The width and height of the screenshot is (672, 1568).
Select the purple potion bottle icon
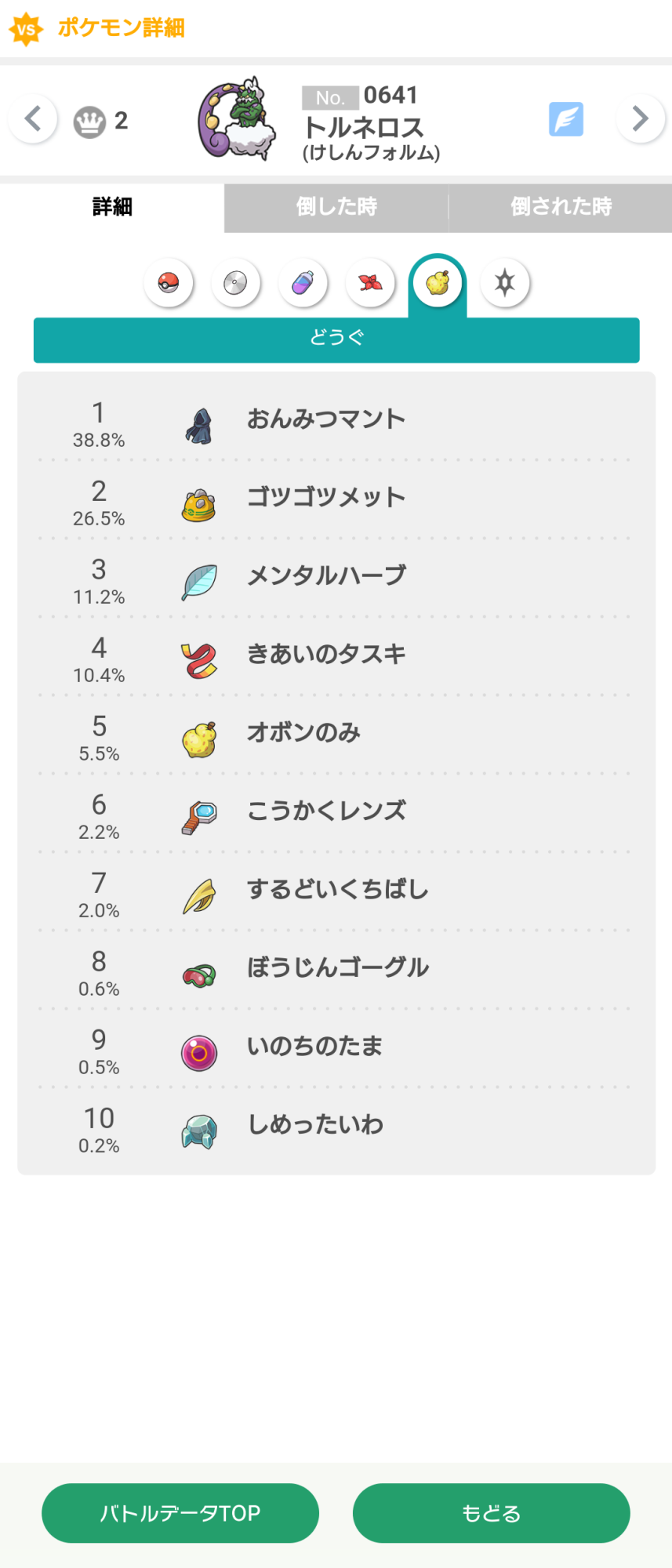pyautogui.click(x=303, y=282)
